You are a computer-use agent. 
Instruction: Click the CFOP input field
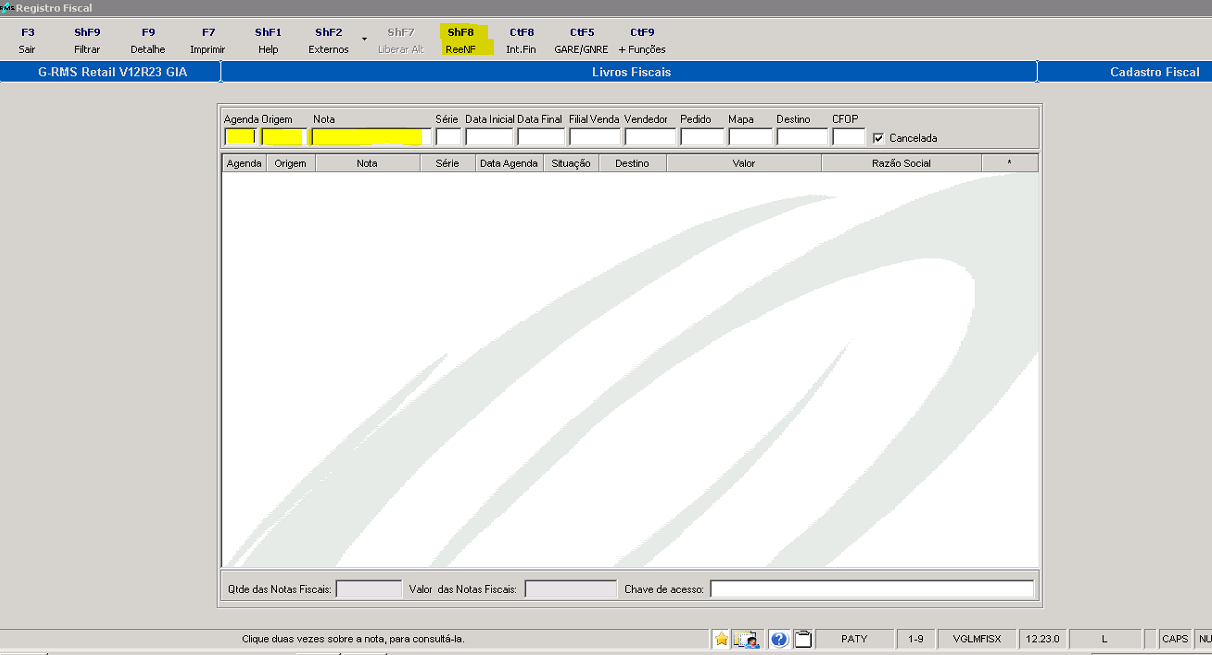[x=848, y=137]
